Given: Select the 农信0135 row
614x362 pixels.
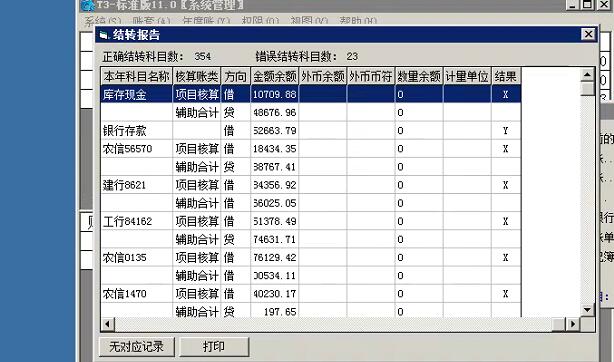Looking at the screenshot, I should (x=311, y=257).
